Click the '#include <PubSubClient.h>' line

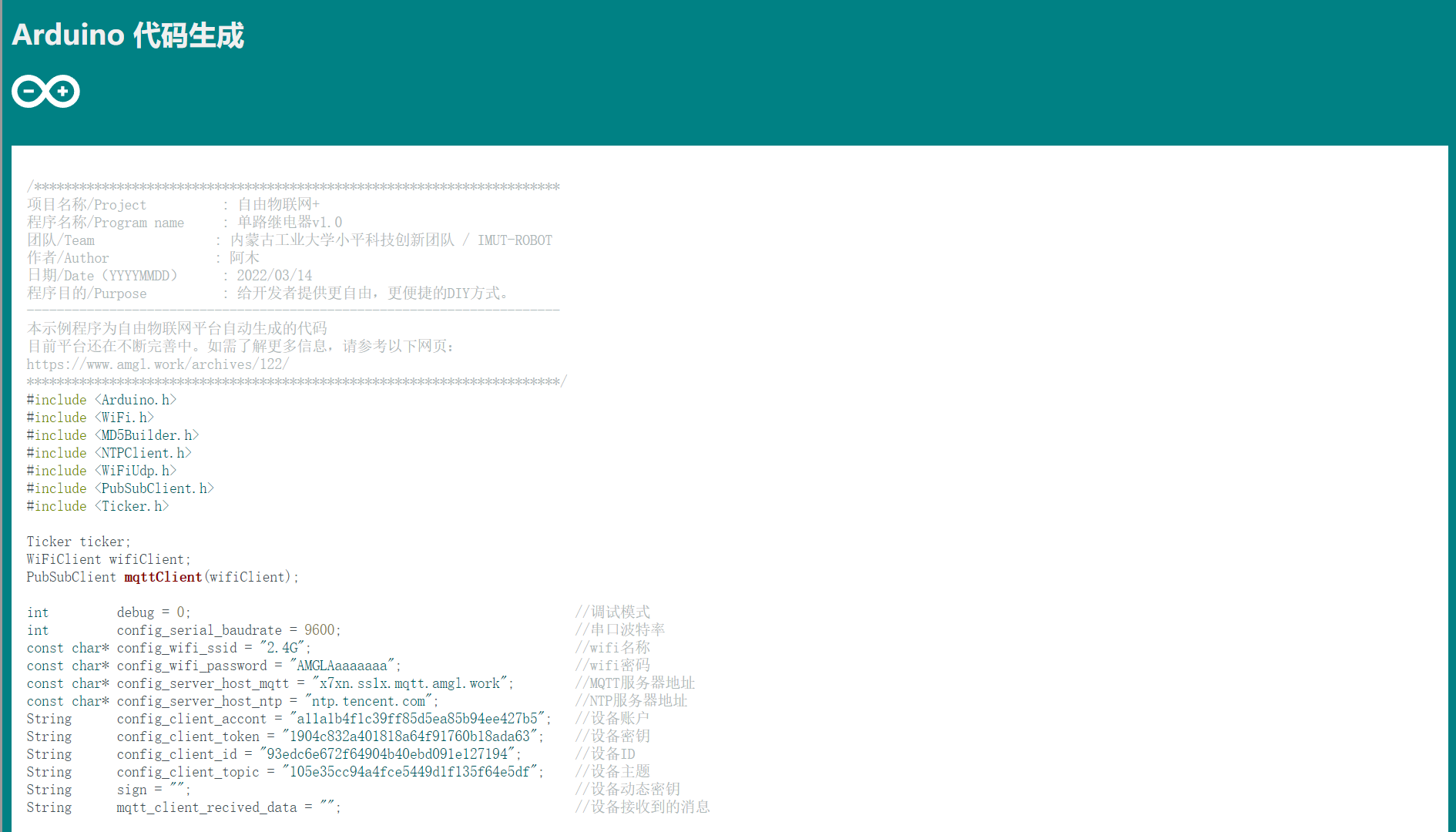120,488
